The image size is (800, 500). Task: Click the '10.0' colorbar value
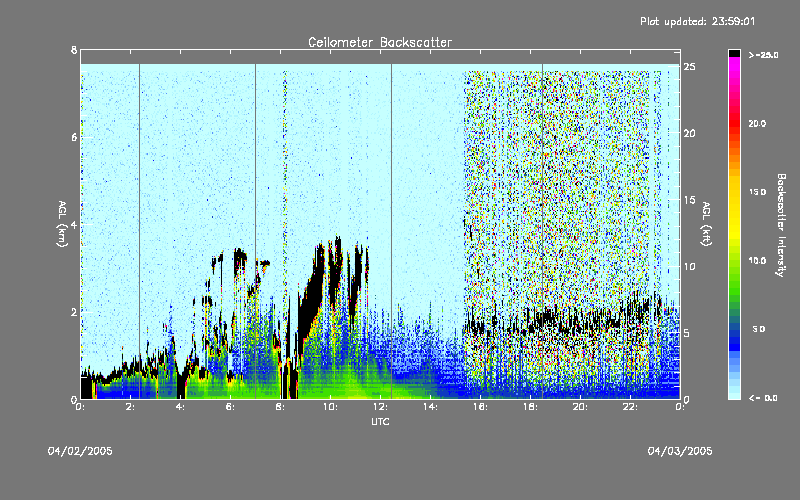[x=757, y=261]
